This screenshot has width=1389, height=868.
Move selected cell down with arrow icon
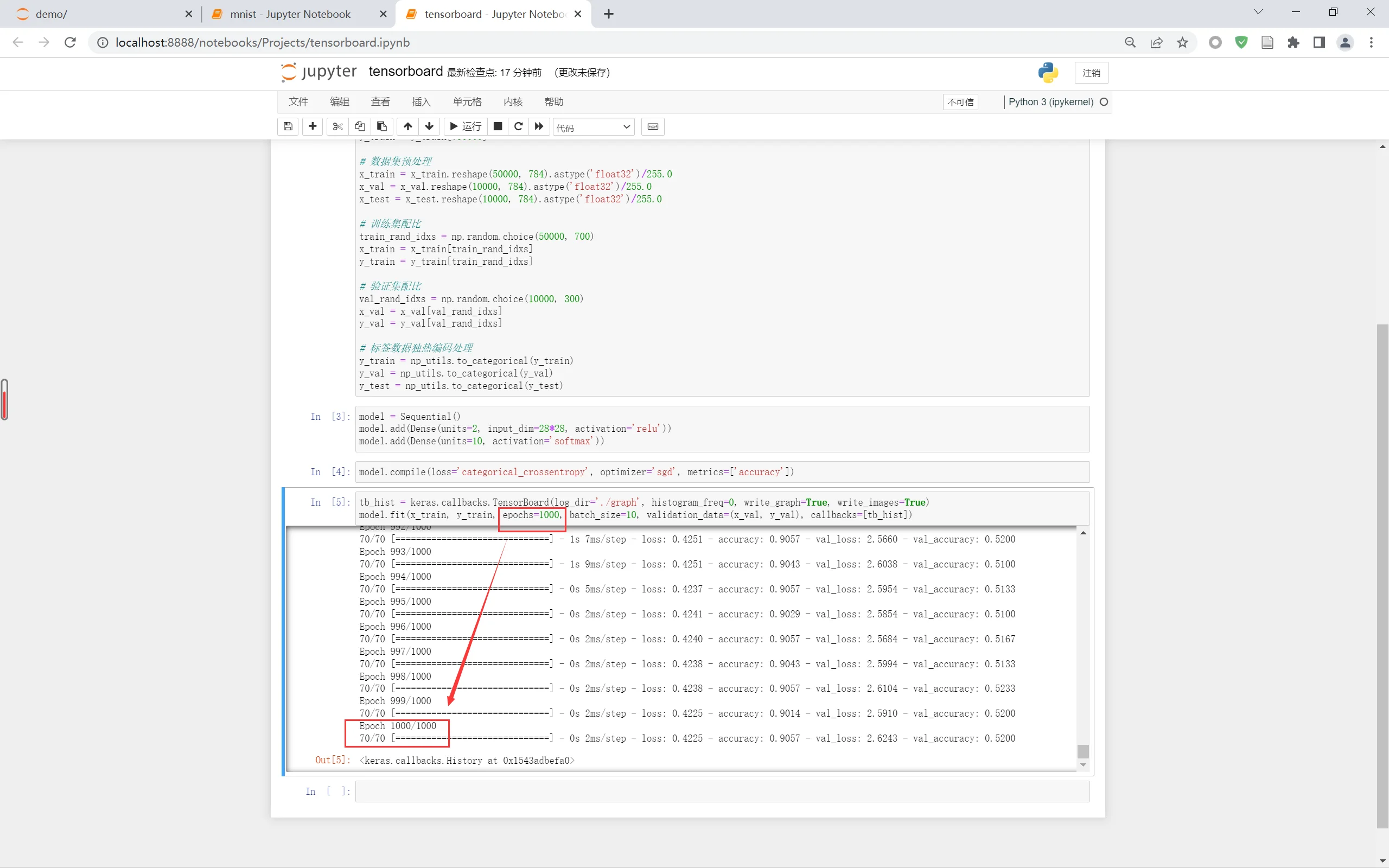[x=429, y=126]
